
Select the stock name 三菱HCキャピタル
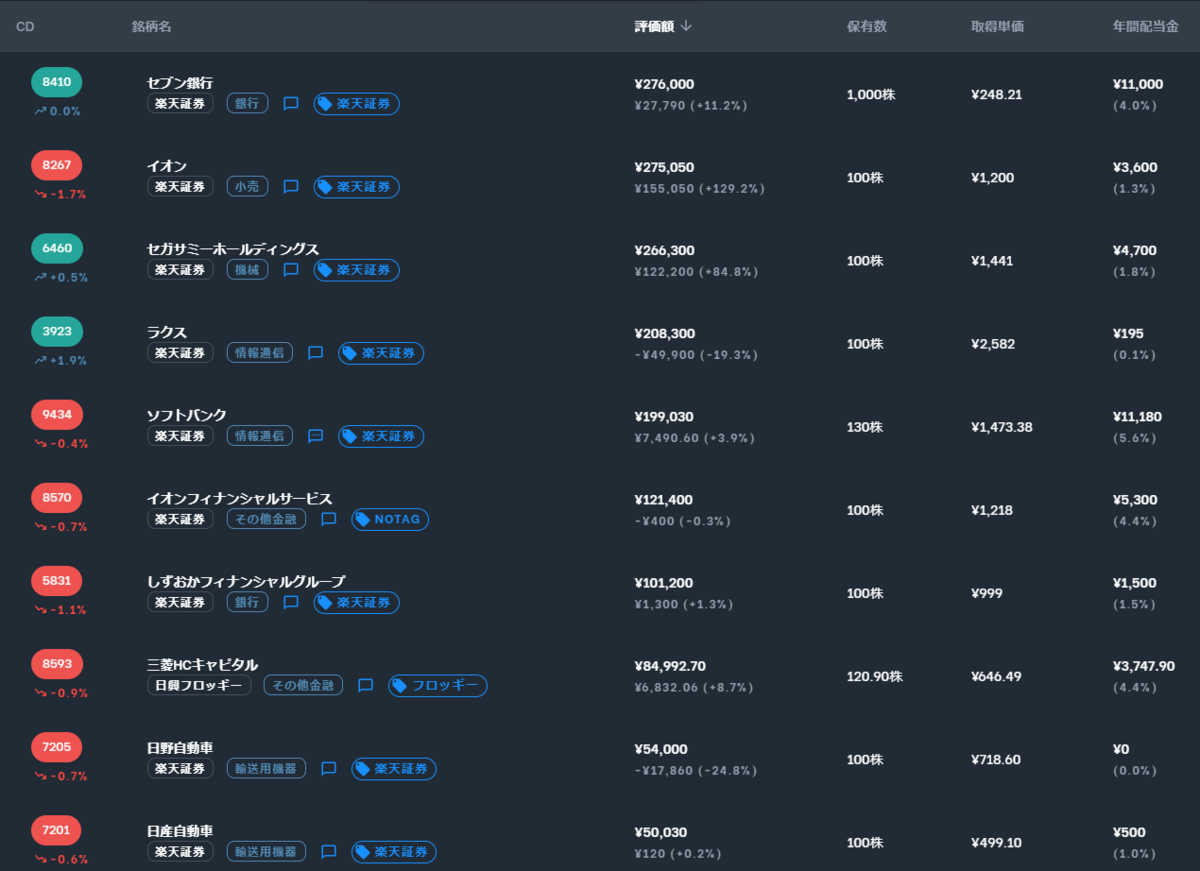click(x=202, y=665)
